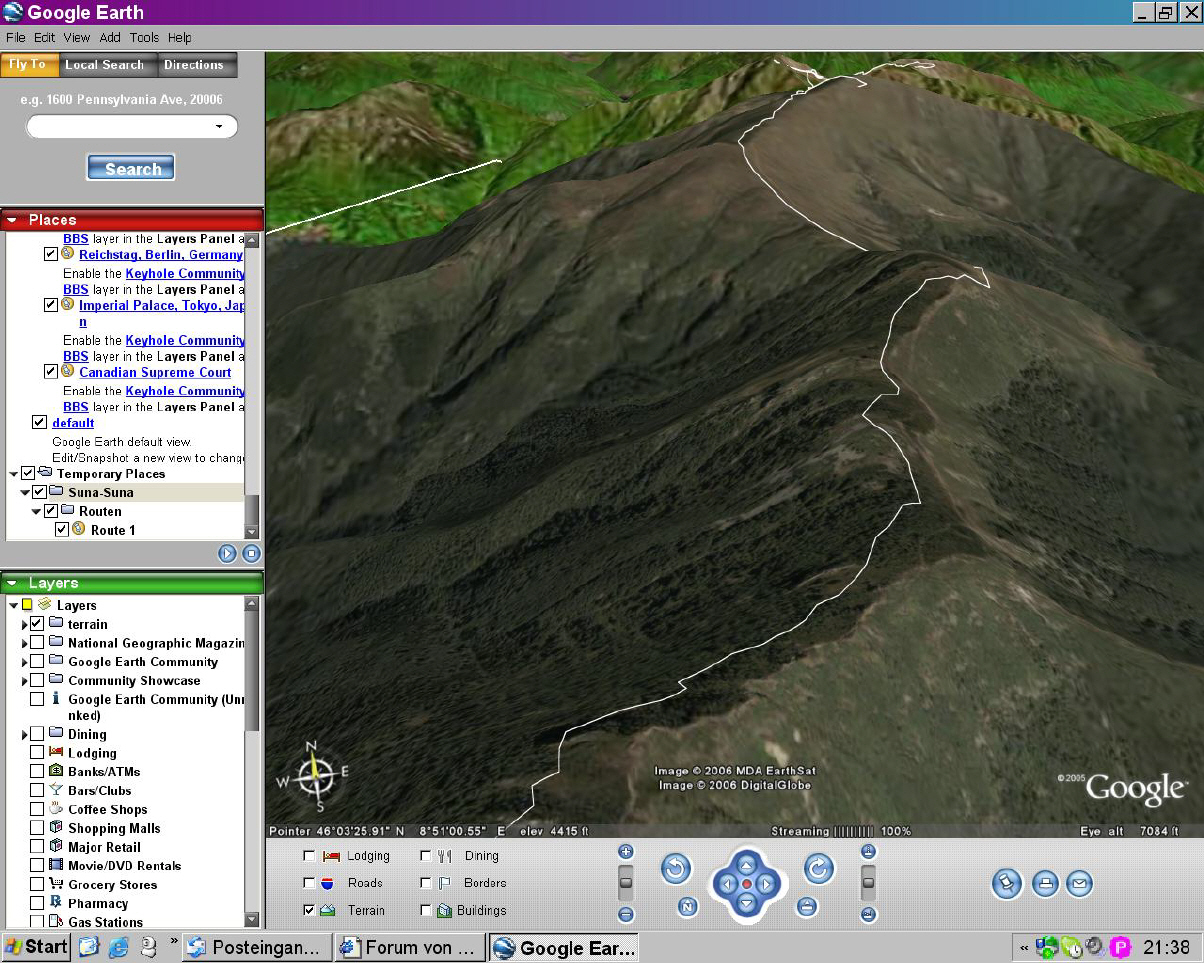Collapse the Suna-Suna folder
This screenshot has width=1204, height=963.
tap(25, 492)
